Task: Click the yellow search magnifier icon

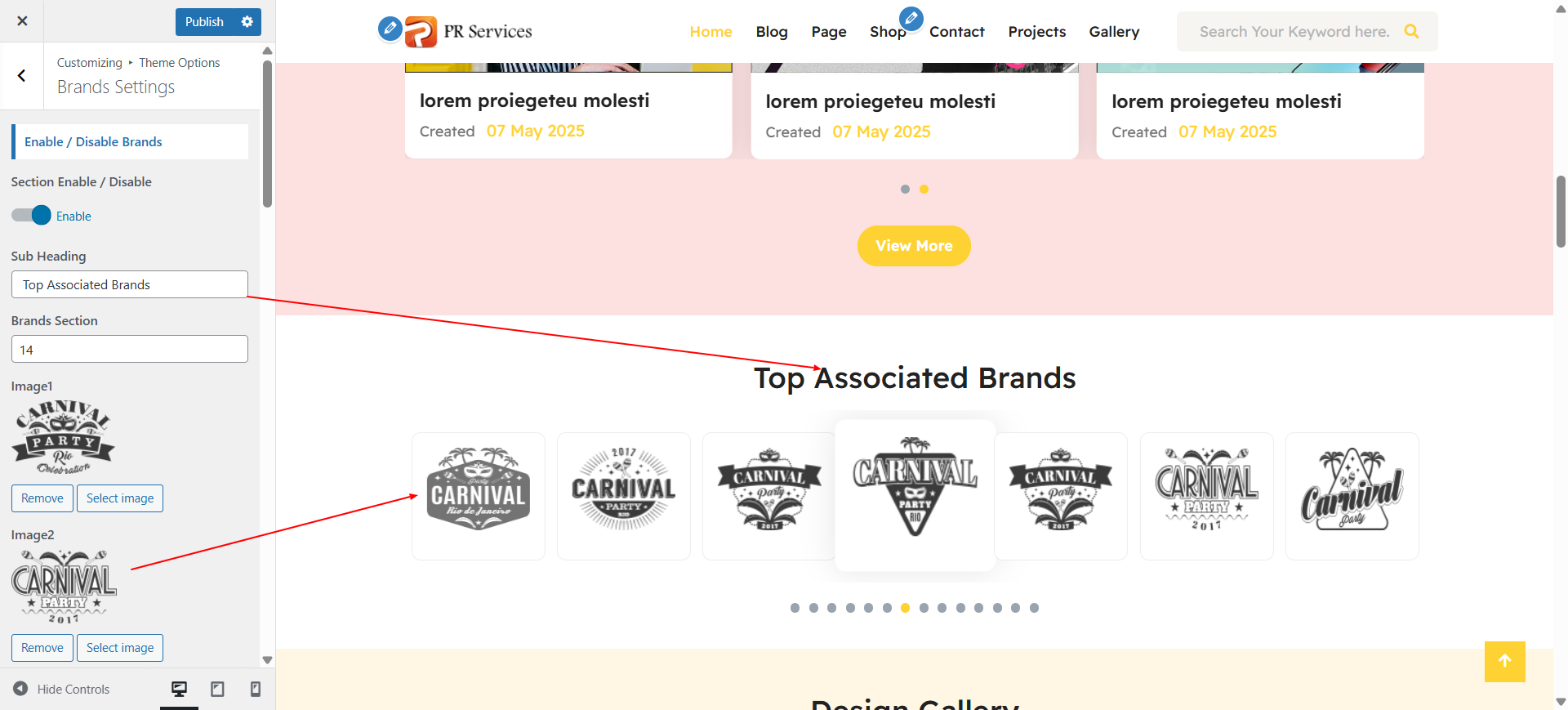Action: 1411,32
